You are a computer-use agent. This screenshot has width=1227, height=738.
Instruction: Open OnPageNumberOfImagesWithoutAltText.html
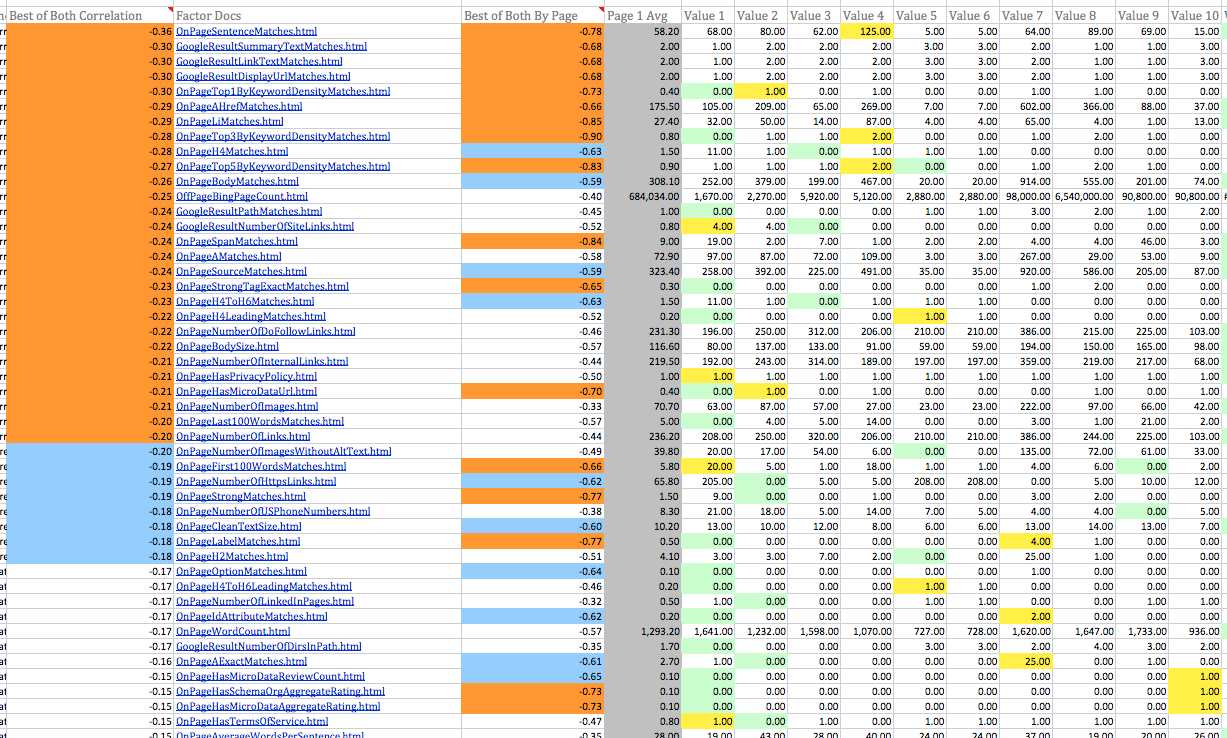coord(284,452)
